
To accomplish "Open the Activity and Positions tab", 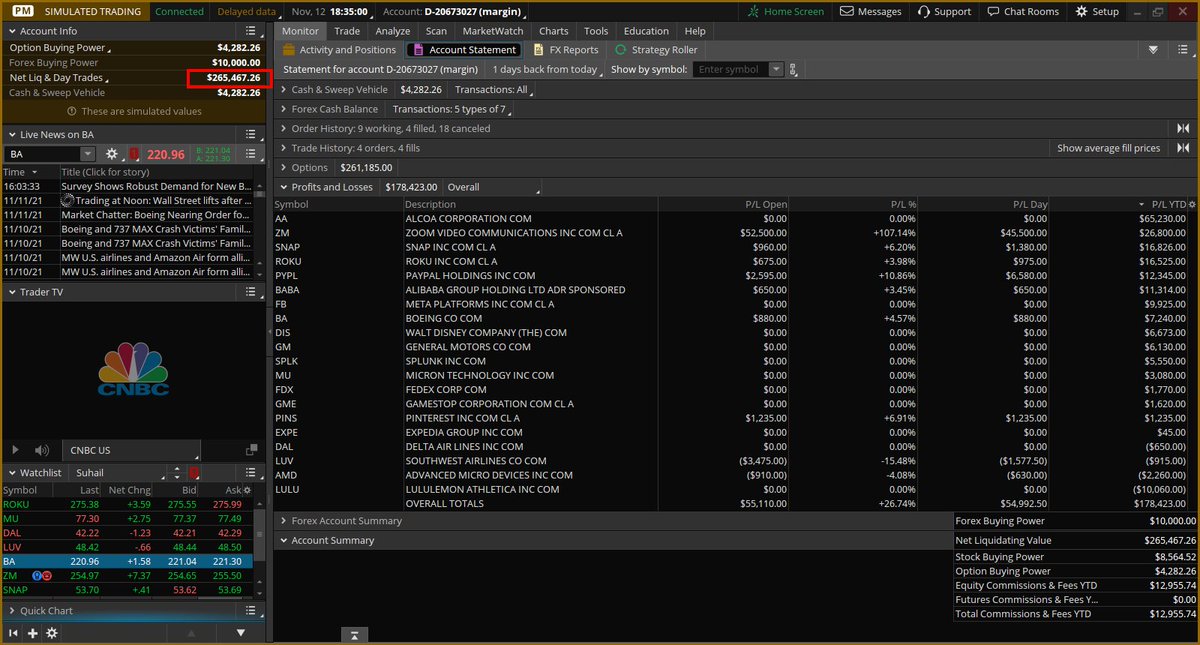I will click(x=339, y=50).
